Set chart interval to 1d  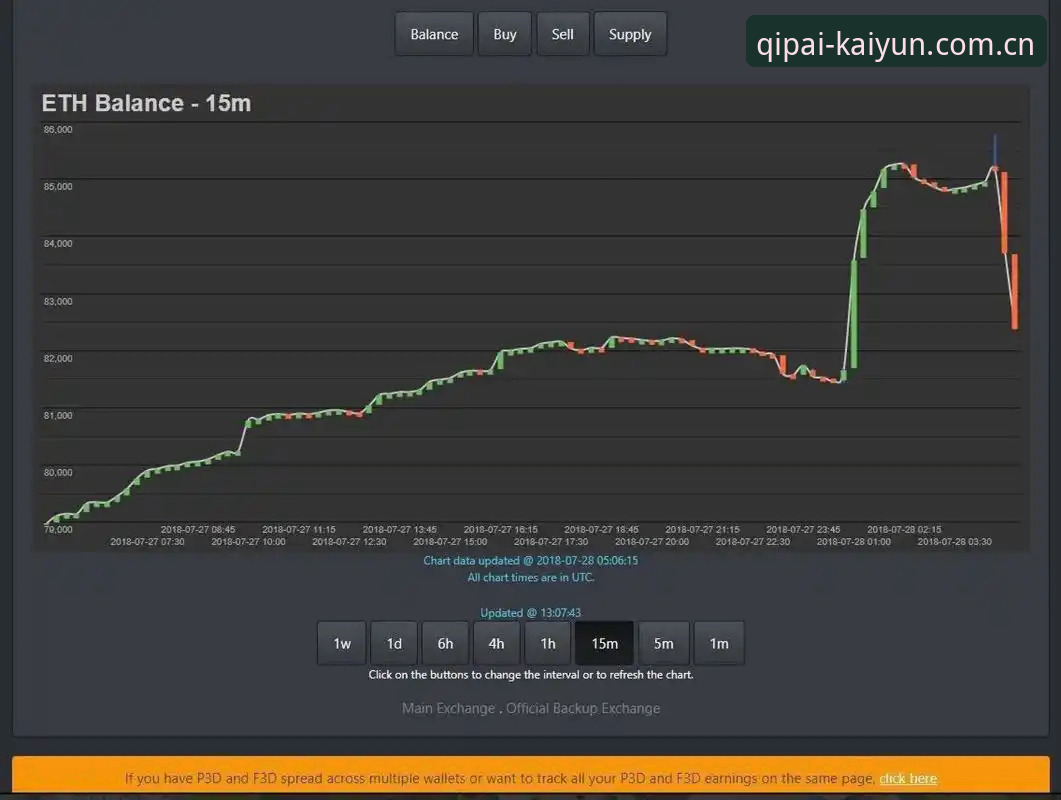[394, 643]
